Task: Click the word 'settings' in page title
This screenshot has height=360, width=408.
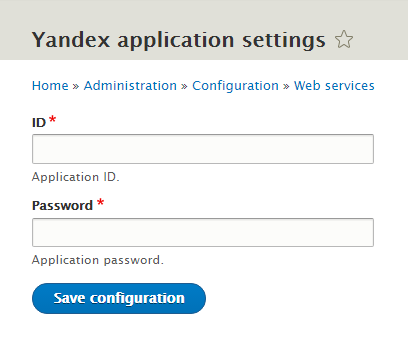Action: (284, 41)
